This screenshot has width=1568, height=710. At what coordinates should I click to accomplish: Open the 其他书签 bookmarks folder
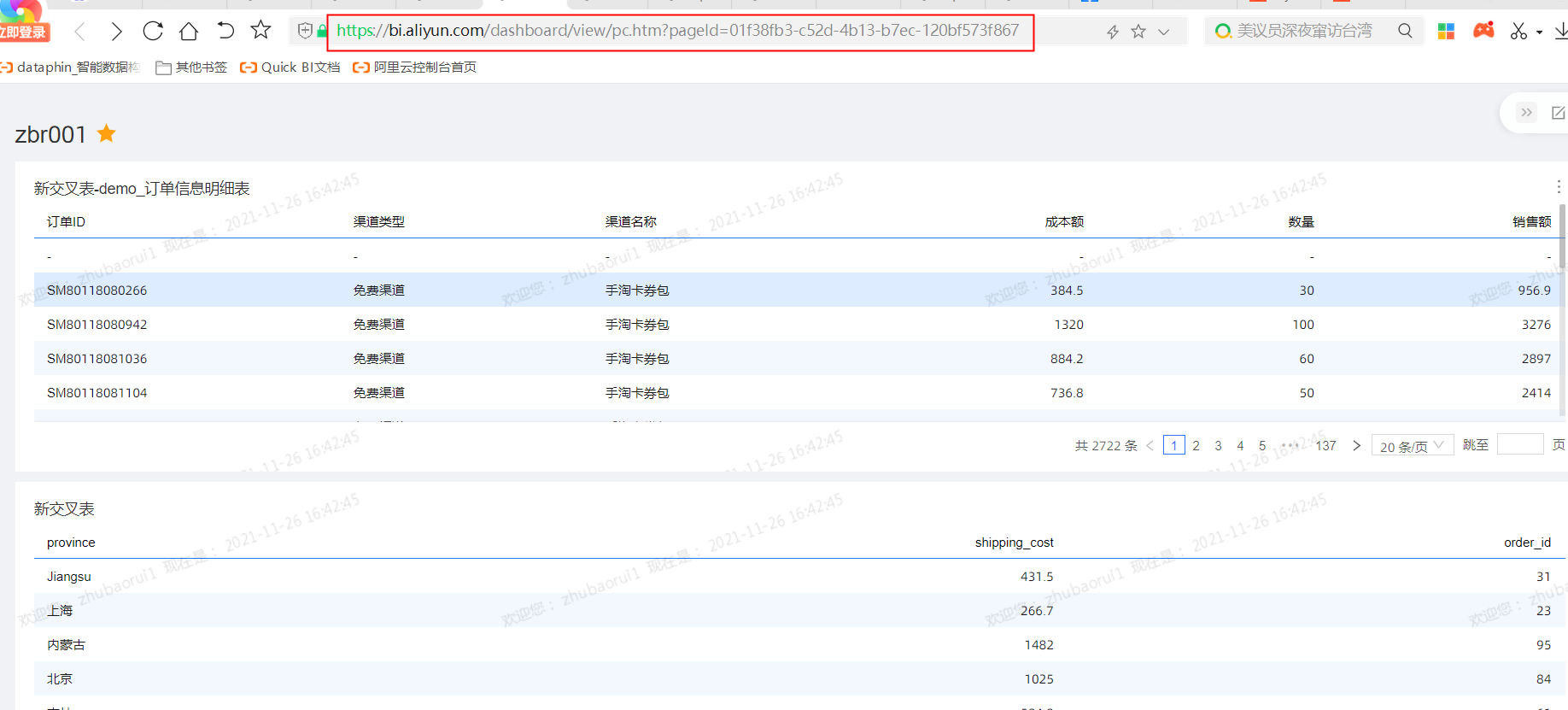coord(191,67)
